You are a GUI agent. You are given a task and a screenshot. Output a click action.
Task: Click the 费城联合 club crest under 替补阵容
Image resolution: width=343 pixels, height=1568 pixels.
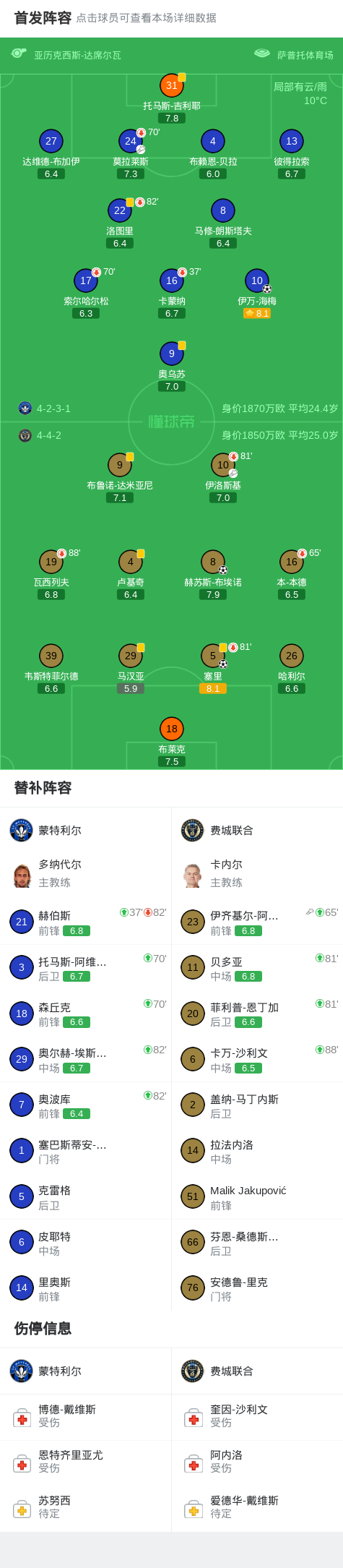[193, 830]
